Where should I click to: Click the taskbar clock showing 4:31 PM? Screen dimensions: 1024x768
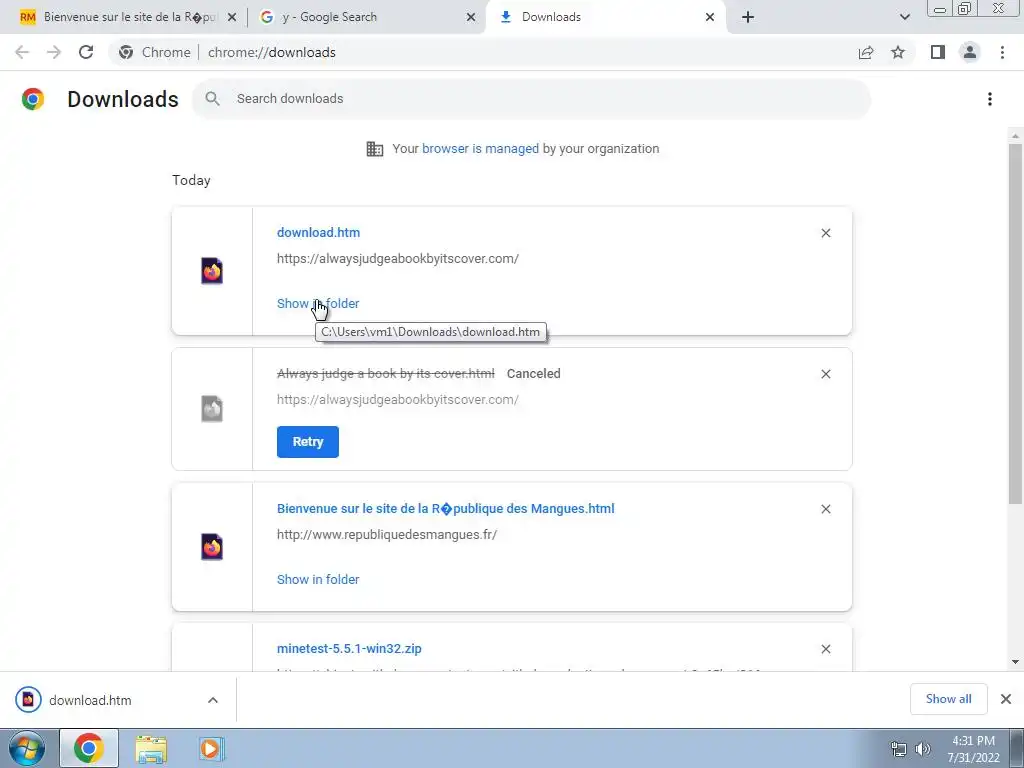click(x=973, y=749)
